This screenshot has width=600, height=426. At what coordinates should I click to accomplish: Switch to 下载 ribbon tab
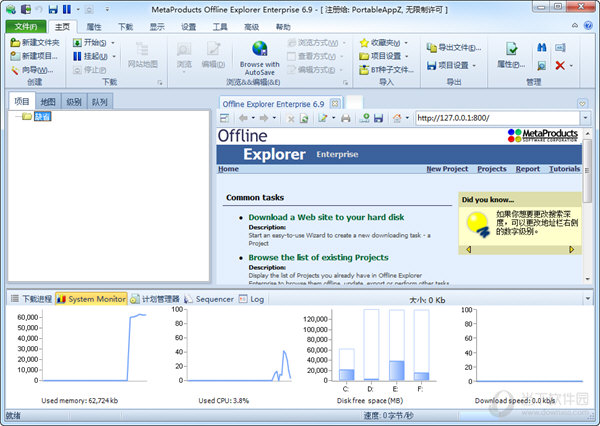[126, 26]
